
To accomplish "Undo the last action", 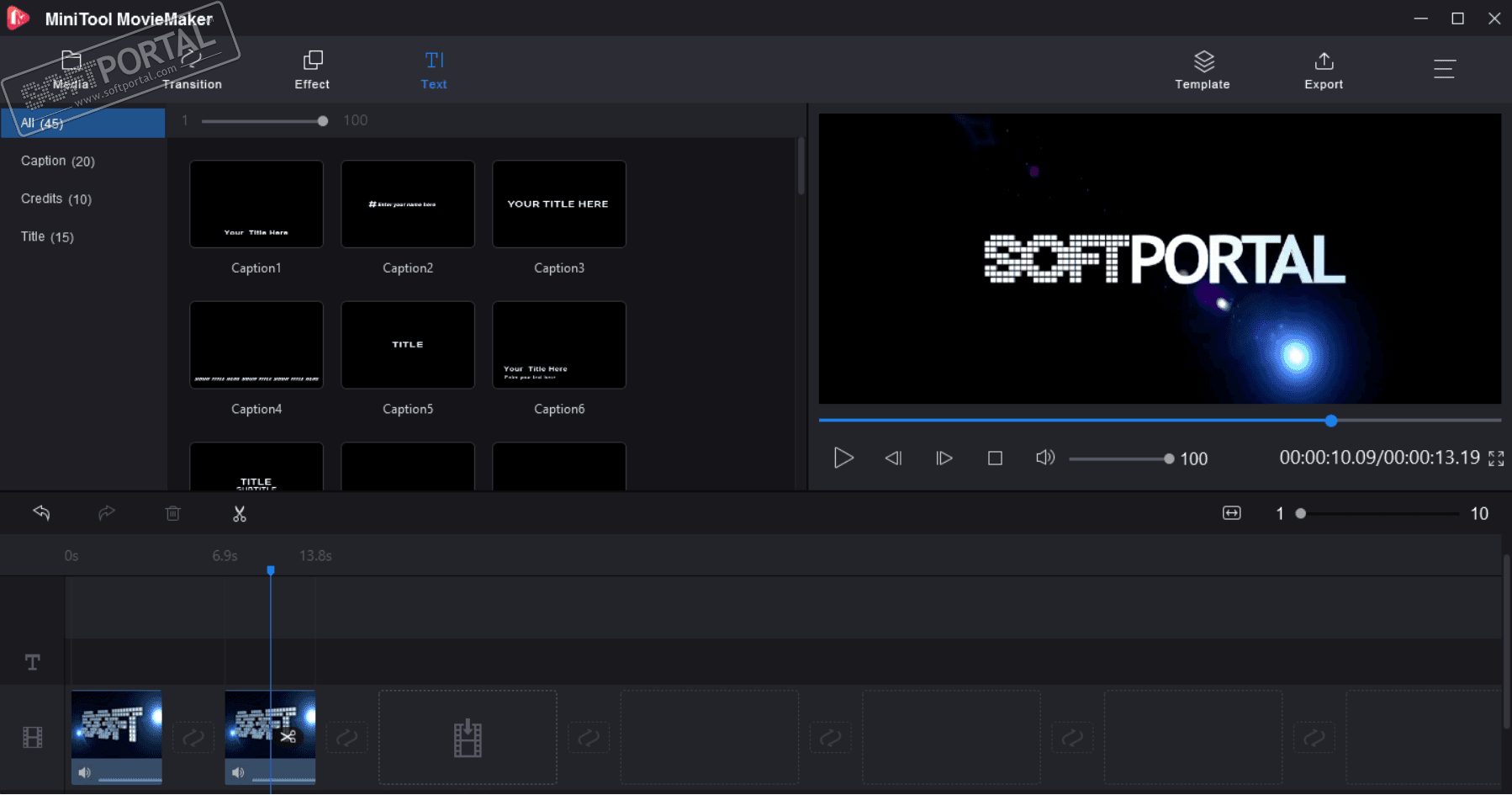I will click(x=41, y=513).
